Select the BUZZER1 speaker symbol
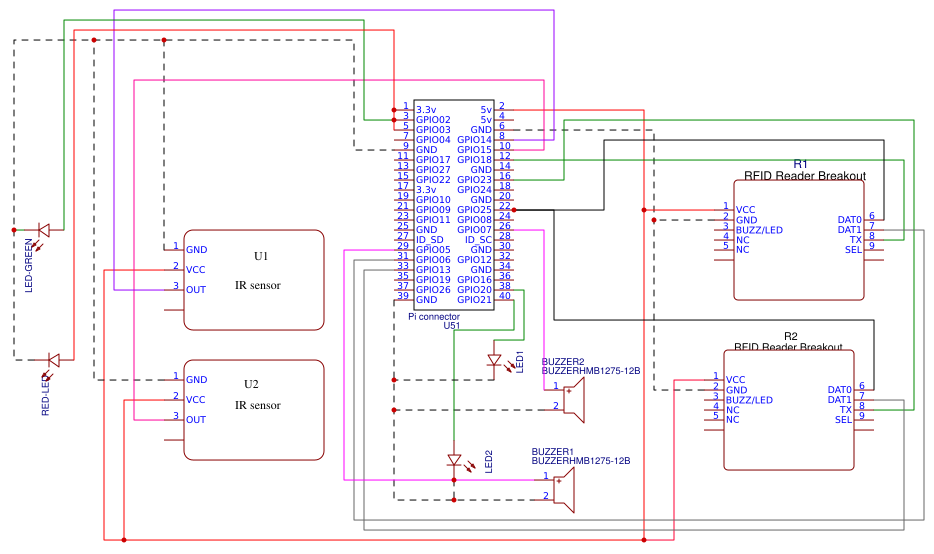Viewport: 934px width, 554px height. click(x=563, y=490)
